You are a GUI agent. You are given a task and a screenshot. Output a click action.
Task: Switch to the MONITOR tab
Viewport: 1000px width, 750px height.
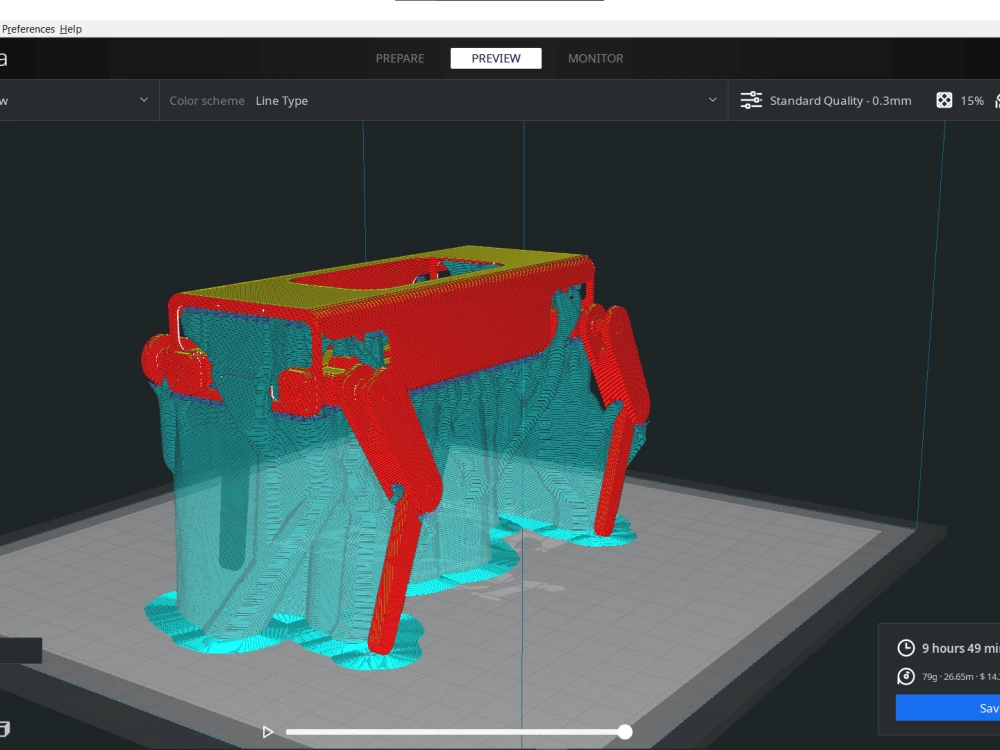(595, 58)
